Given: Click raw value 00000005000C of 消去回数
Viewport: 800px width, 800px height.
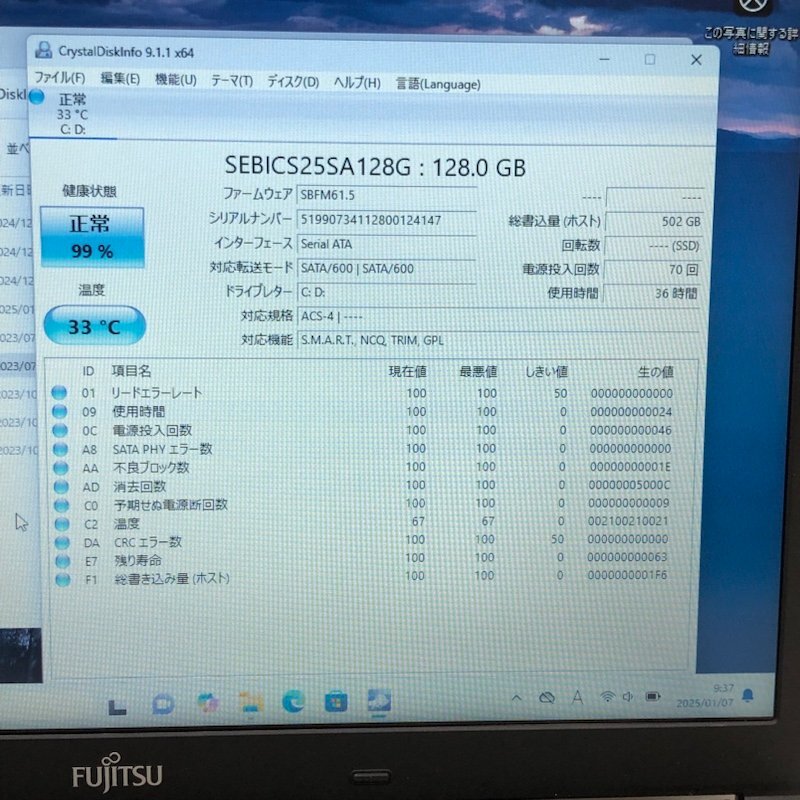Looking at the screenshot, I should 629,485.
